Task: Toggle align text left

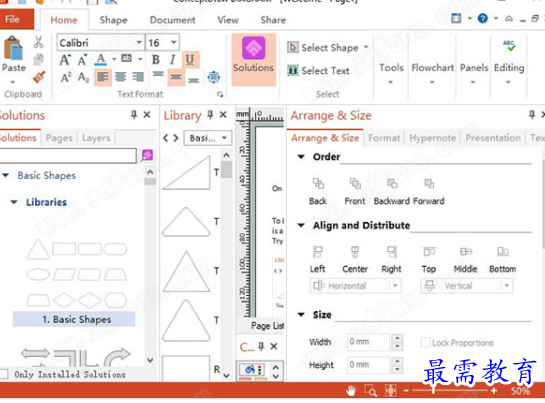Action: coord(103,77)
